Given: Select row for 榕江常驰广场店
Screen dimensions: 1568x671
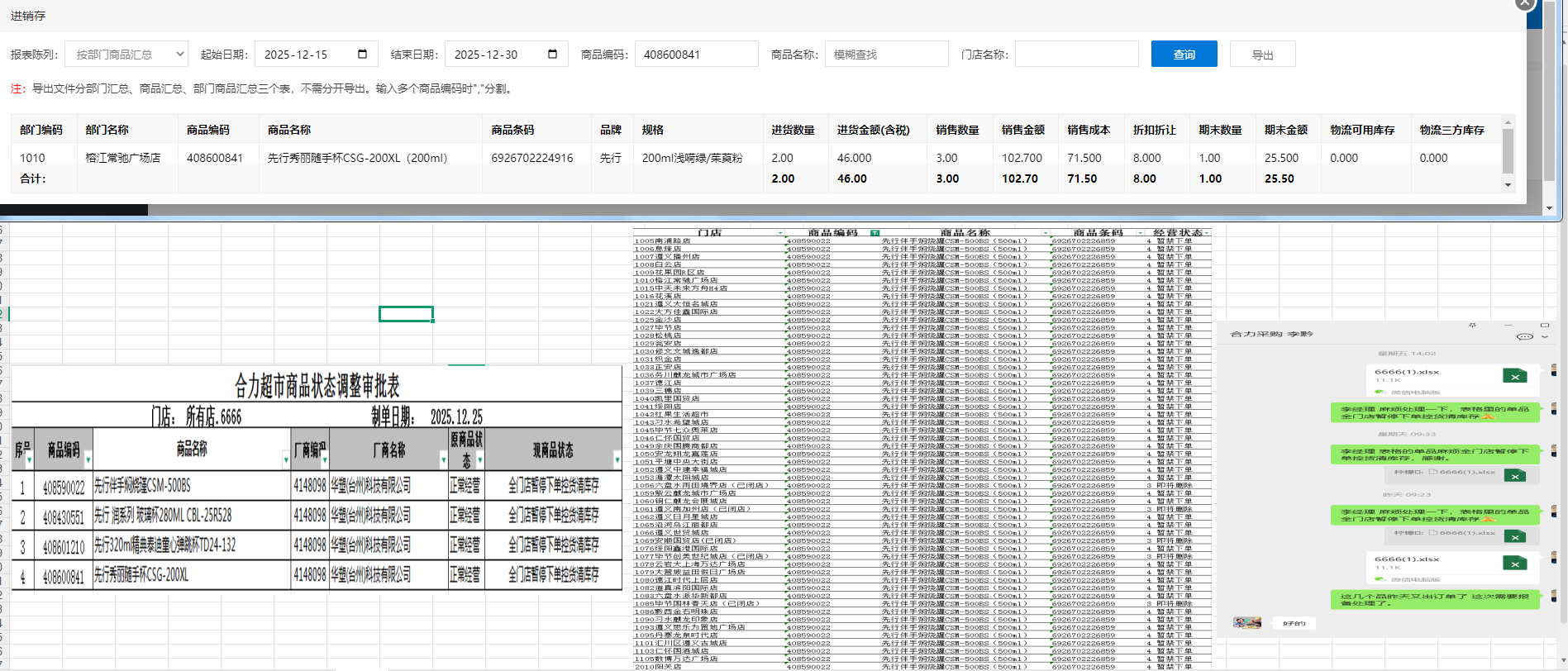Looking at the screenshot, I should click(x=123, y=158).
